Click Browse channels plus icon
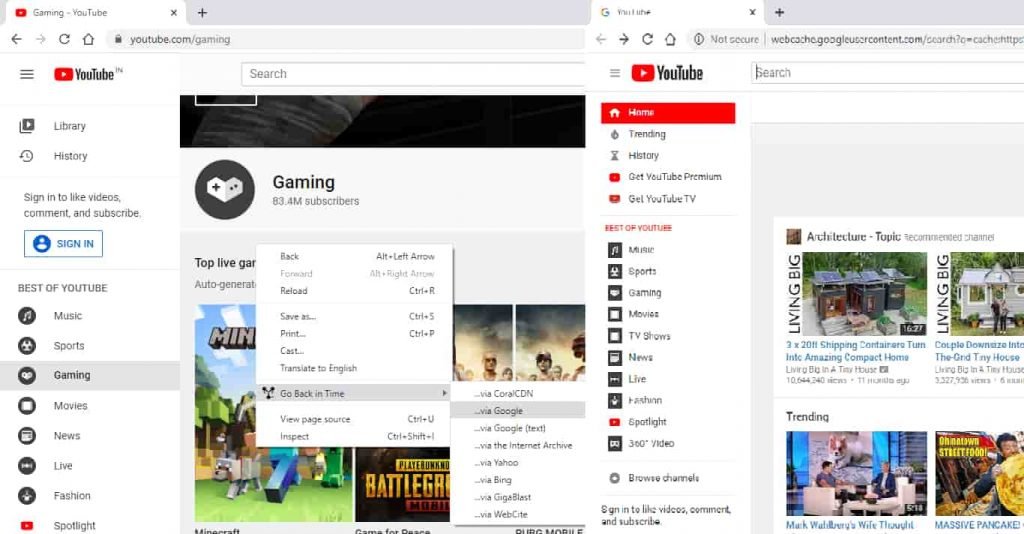The width and height of the screenshot is (1024, 534). [615, 479]
